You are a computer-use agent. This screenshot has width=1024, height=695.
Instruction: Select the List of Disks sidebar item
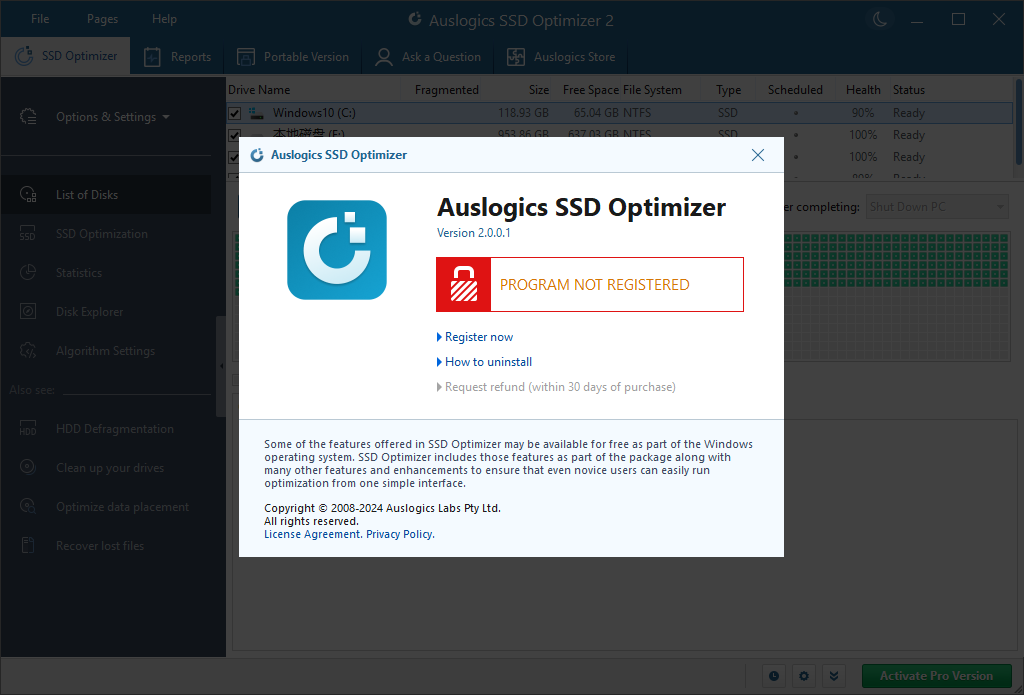106,195
